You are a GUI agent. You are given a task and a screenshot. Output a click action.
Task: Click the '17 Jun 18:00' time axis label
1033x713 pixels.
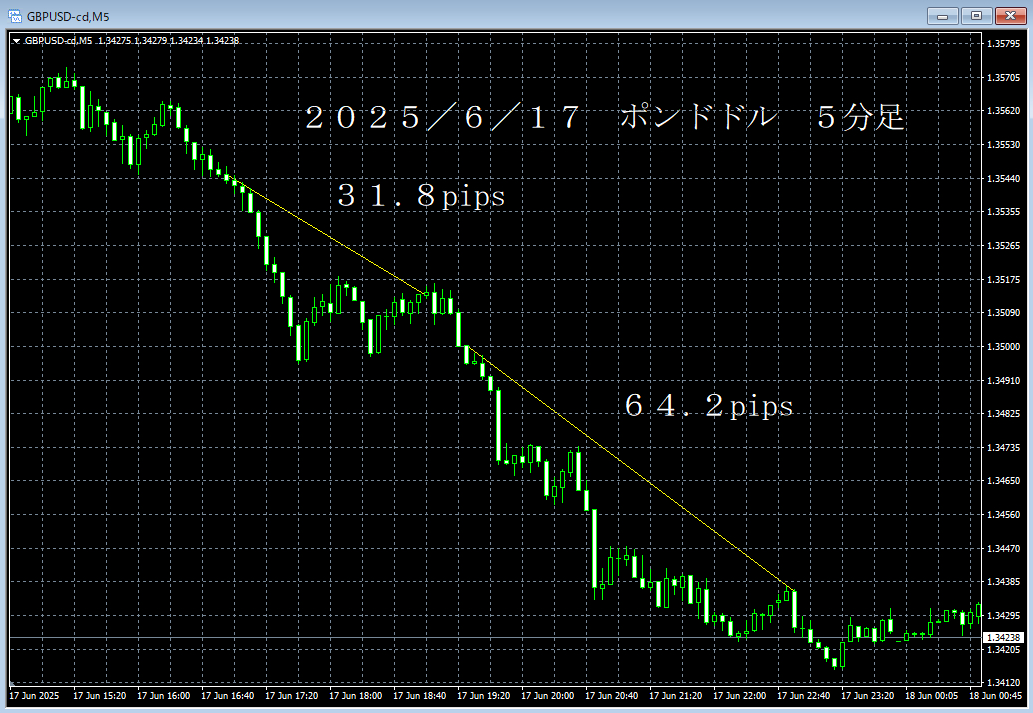356,696
